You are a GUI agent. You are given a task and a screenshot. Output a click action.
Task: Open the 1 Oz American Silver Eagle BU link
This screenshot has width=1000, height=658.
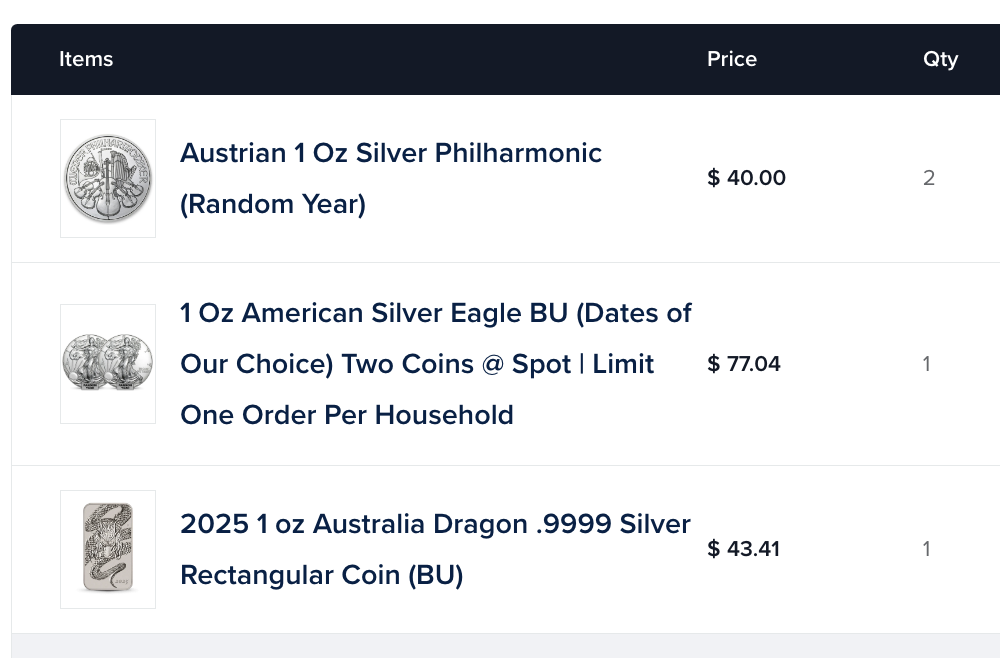click(x=435, y=314)
